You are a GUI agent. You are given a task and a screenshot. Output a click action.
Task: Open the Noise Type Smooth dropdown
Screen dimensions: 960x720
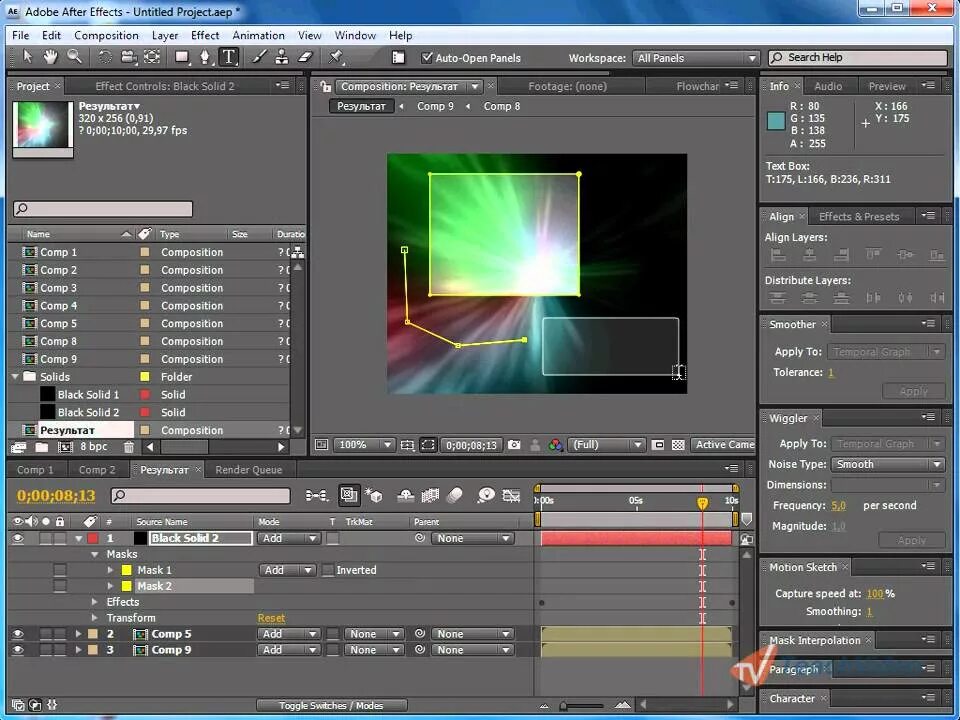point(887,464)
